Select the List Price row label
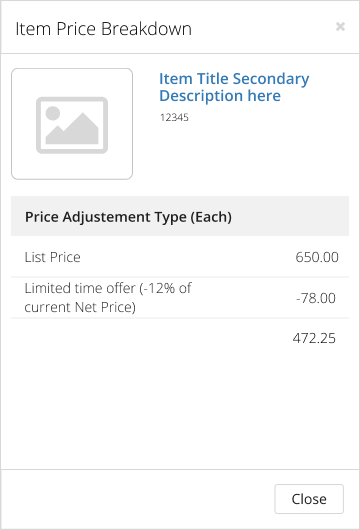The image size is (360, 530). click(52, 257)
